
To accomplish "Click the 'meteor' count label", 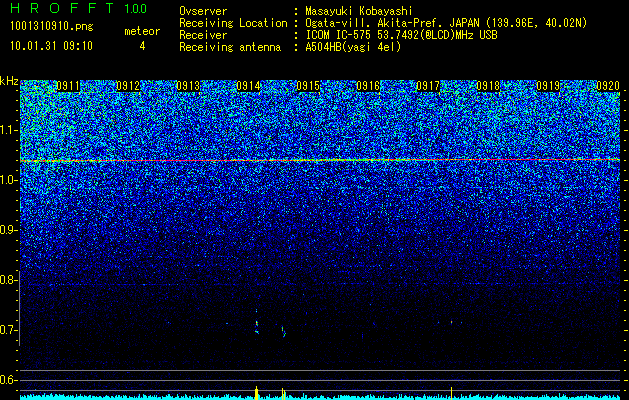I will pyautogui.click(x=142, y=31).
